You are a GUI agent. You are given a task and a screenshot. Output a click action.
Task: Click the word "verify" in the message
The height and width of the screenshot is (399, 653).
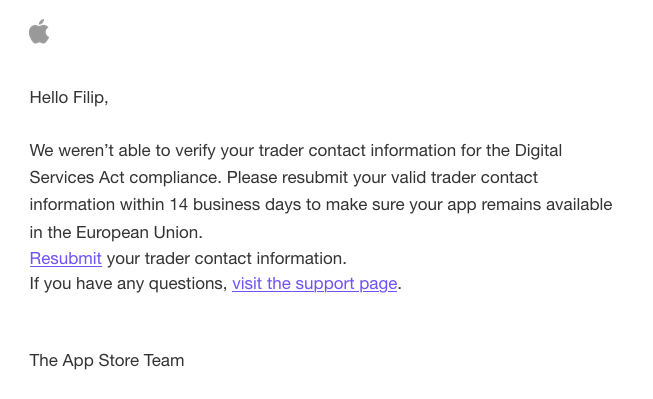tap(195, 151)
